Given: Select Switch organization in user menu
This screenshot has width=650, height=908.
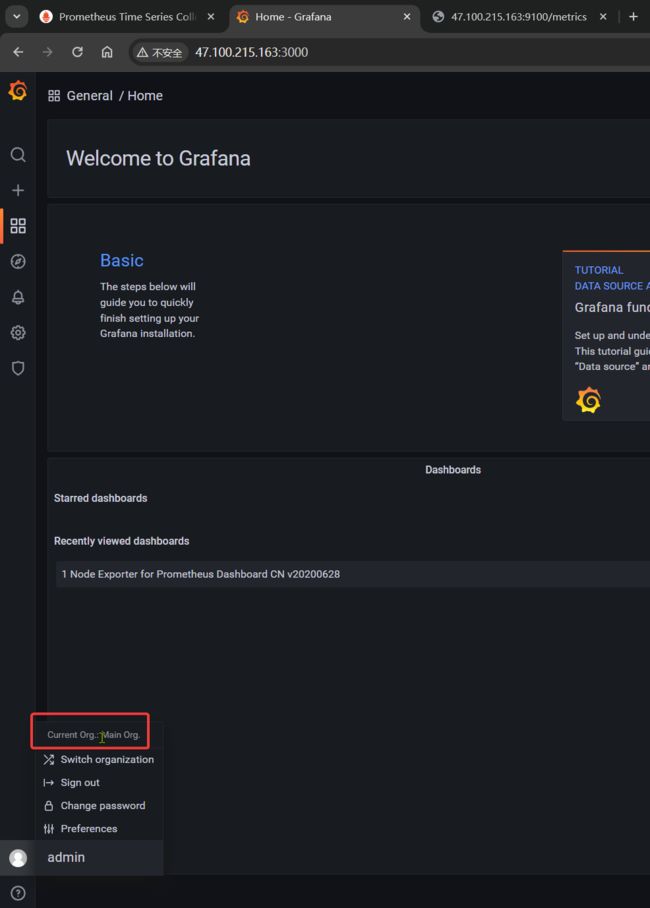Looking at the screenshot, I should tap(100, 759).
